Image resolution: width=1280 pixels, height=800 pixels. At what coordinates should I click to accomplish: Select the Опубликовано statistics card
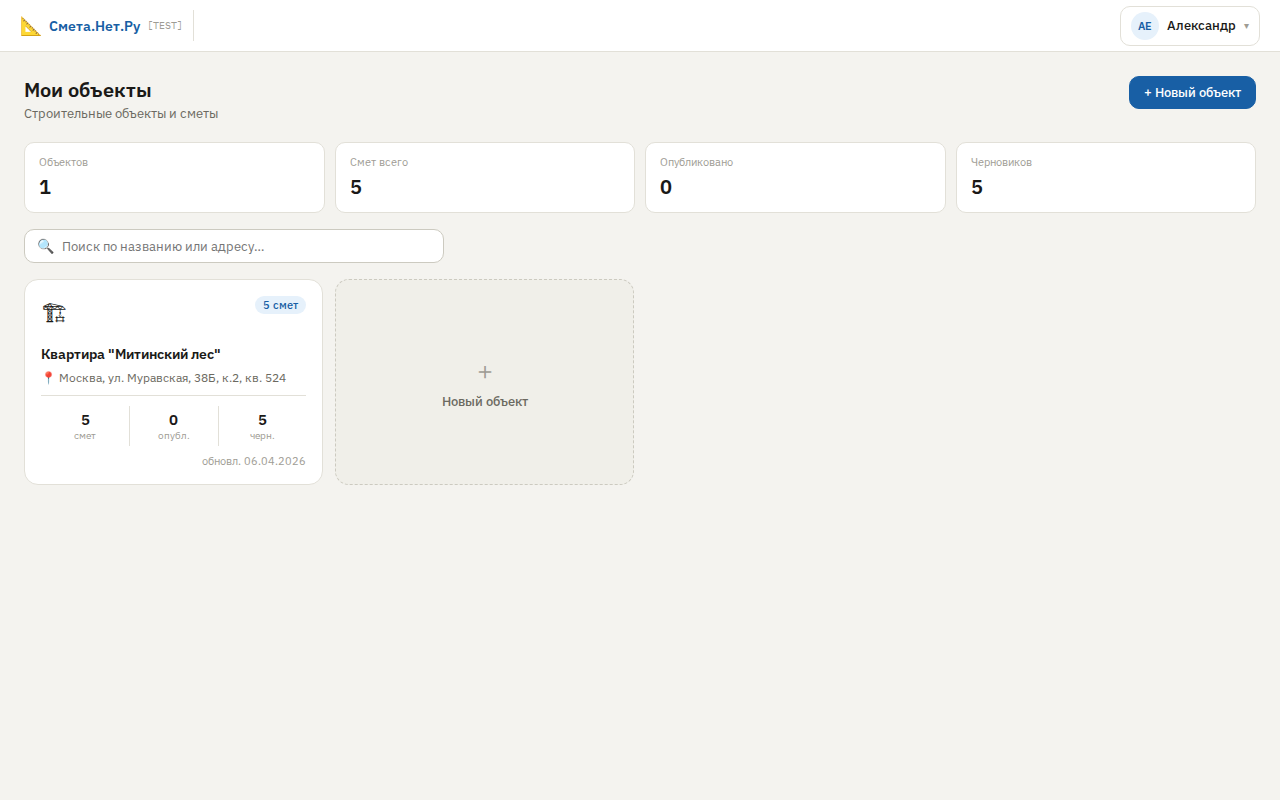tap(795, 177)
